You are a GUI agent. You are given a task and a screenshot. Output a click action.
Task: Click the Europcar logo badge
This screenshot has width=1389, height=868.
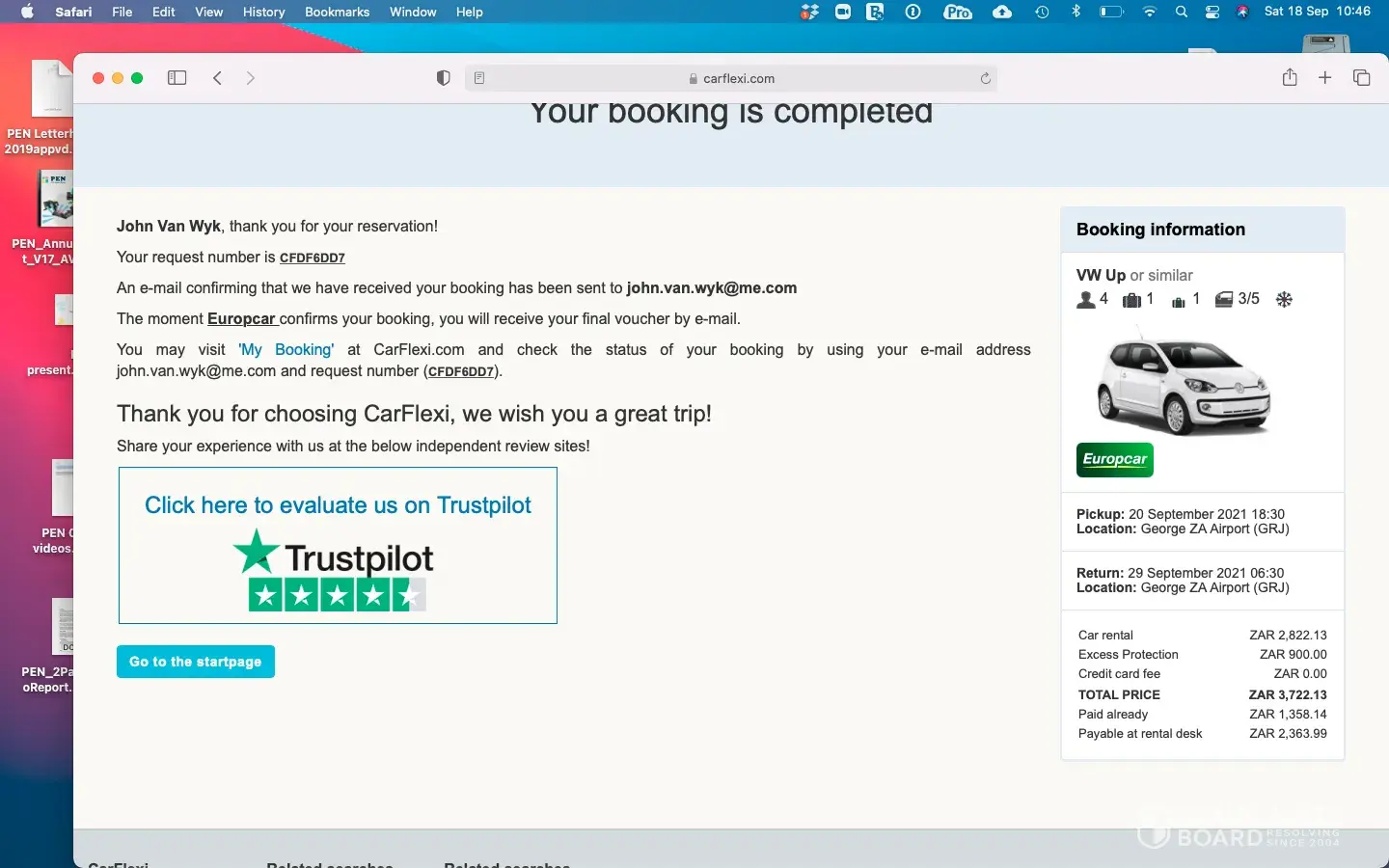click(x=1115, y=460)
